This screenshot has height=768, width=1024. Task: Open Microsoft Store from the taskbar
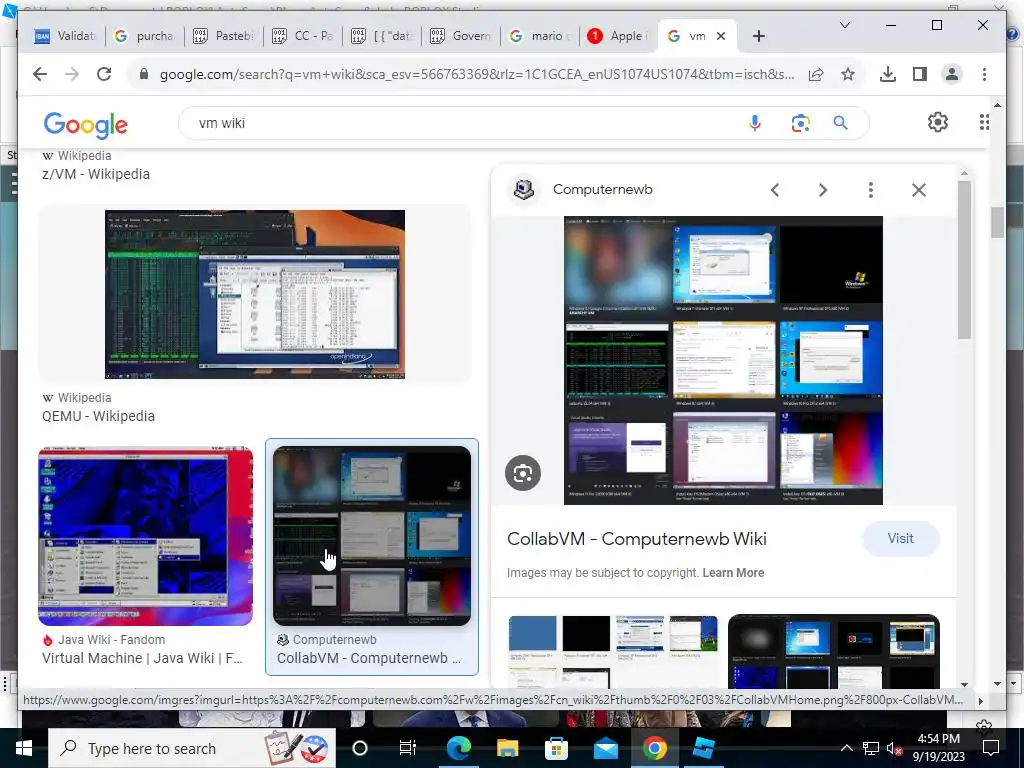click(556, 748)
